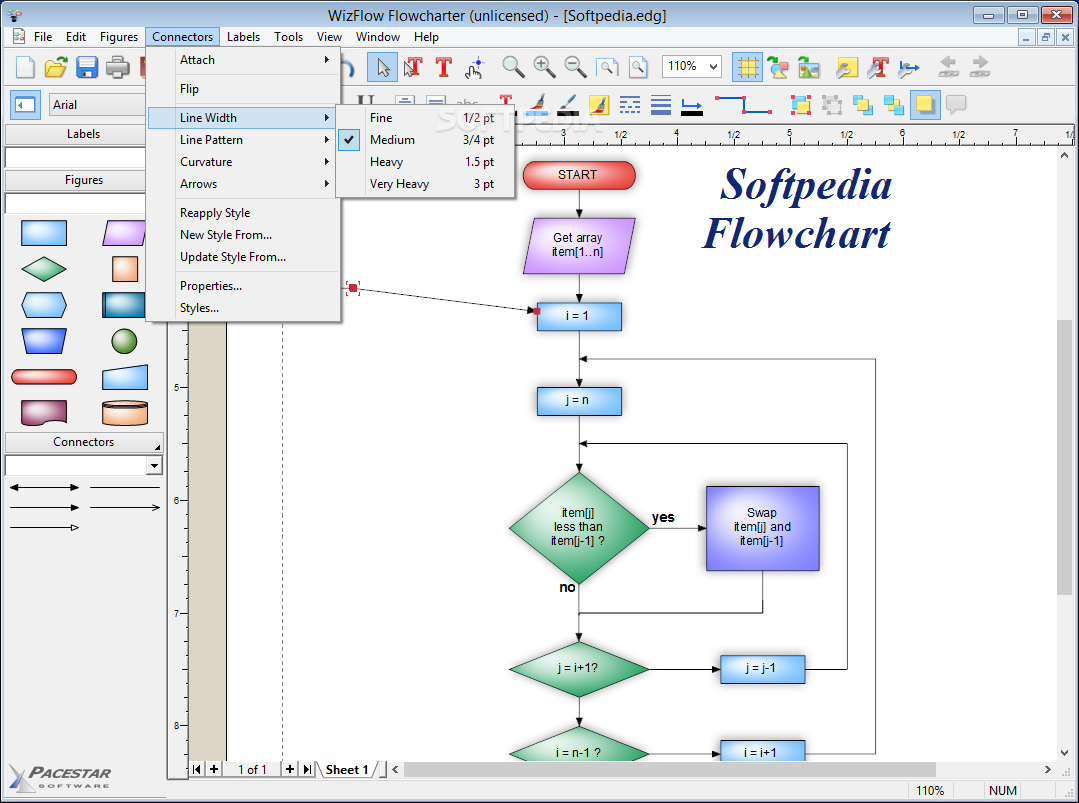The image size is (1079, 803).
Task: Click the New document icon
Action: click(x=25, y=67)
